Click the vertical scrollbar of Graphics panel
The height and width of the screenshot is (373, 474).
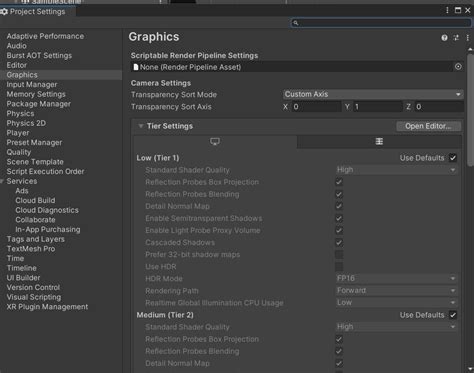[x=470, y=110]
